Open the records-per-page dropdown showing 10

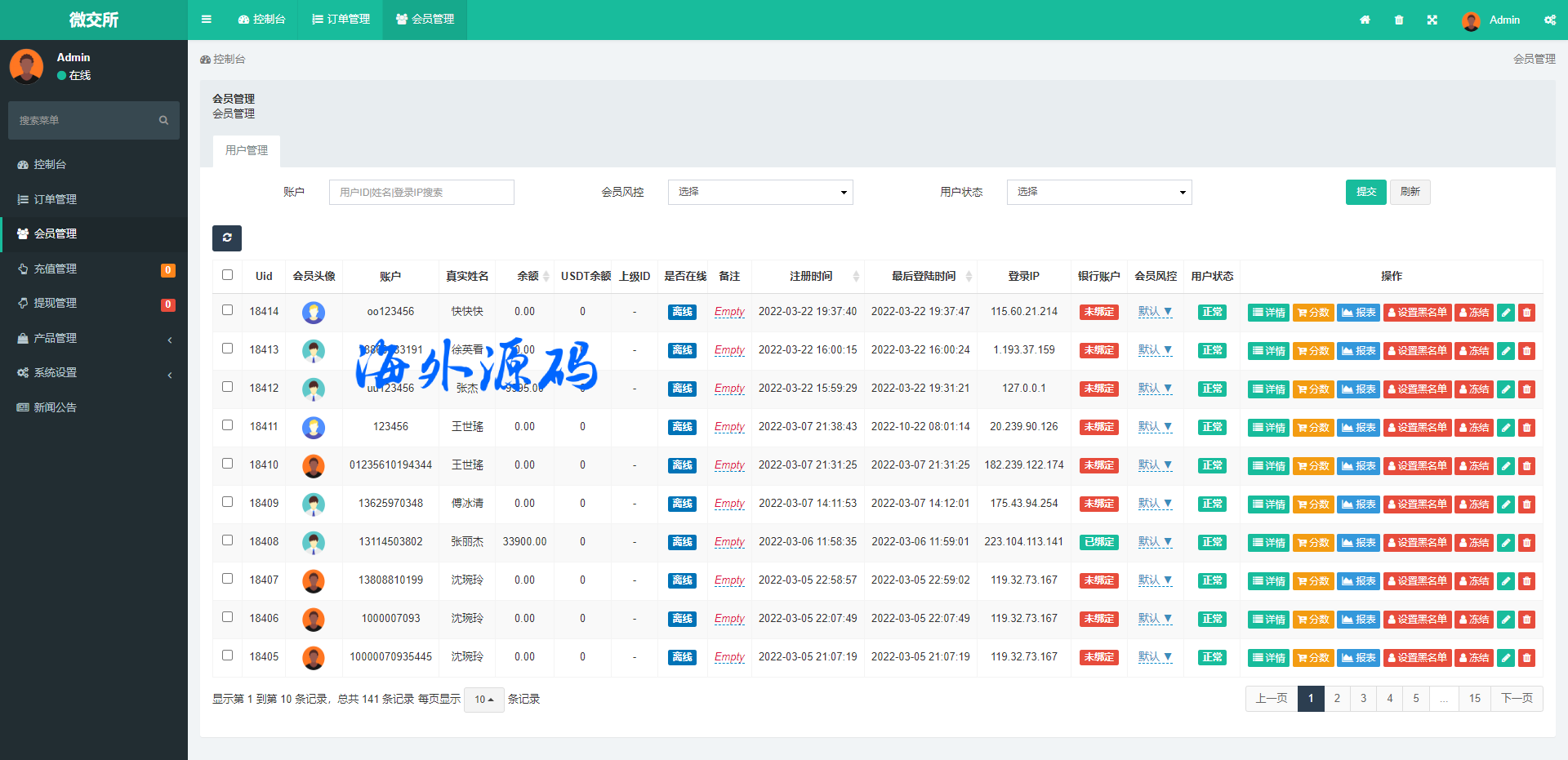pyautogui.click(x=483, y=700)
